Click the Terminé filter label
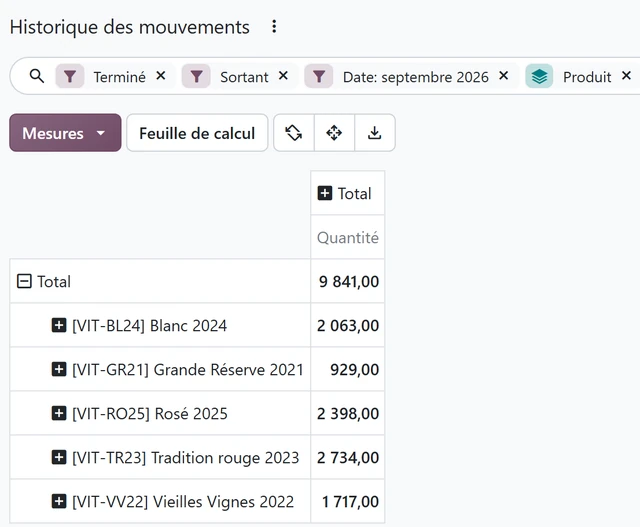This screenshot has height=527, width=640. pos(120,77)
